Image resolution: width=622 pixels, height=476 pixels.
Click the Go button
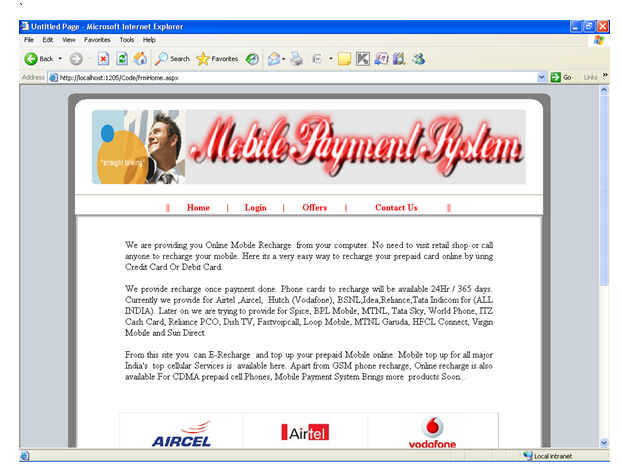[x=561, y=77]
